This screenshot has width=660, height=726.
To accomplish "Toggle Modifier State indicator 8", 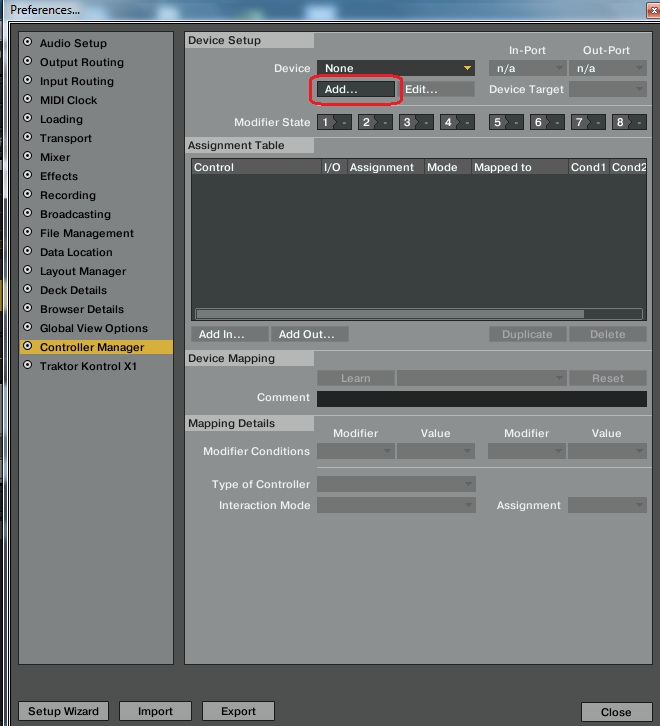I will (x=629, y=122).
